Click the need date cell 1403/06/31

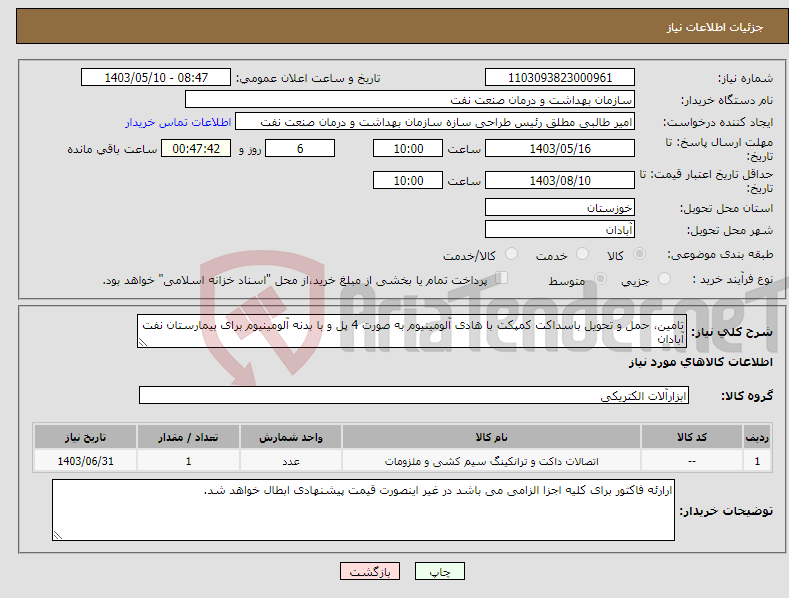86,461
